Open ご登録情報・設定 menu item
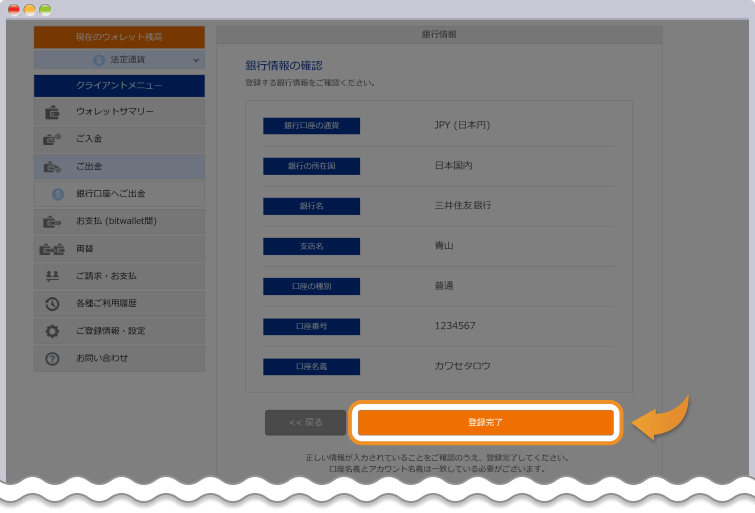 click(x=119, y=331)
